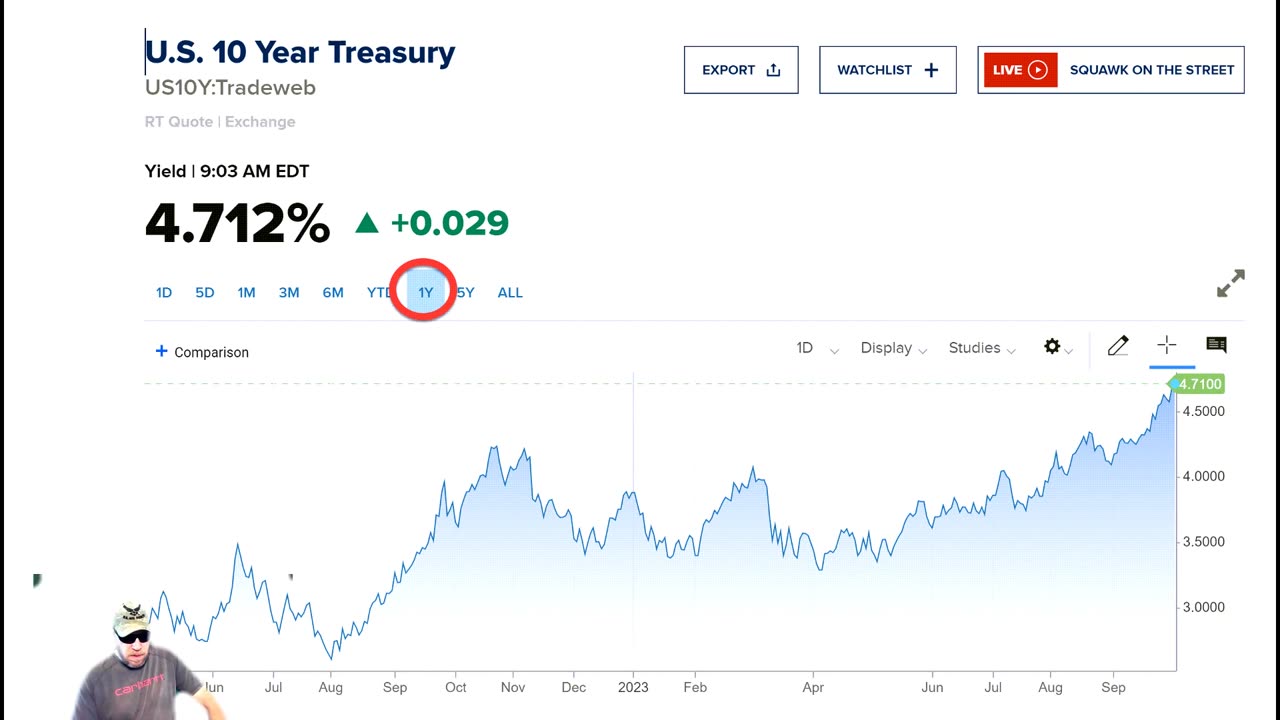Choose the 6M time range

(333, 292)
